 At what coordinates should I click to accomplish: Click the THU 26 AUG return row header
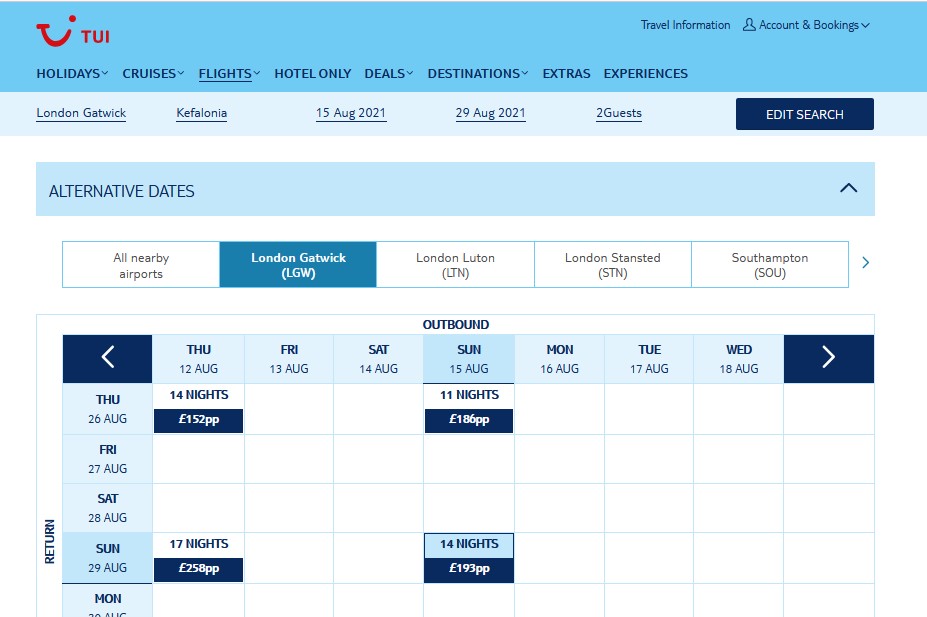(x=108, y=409)
